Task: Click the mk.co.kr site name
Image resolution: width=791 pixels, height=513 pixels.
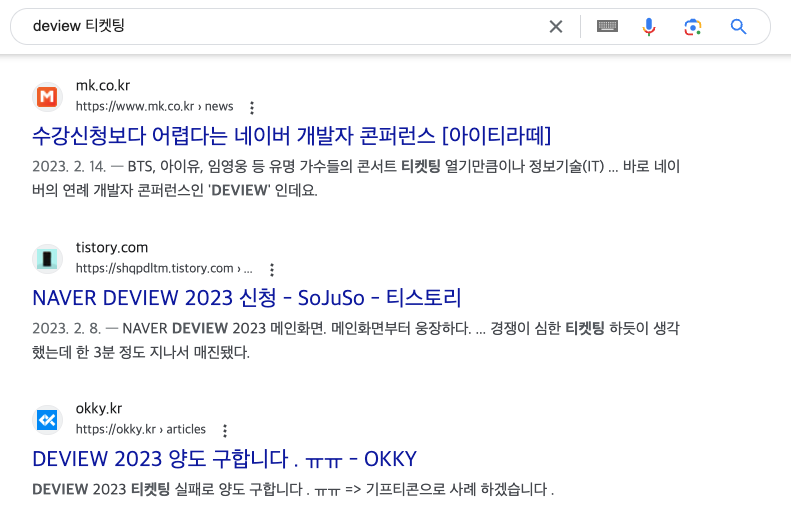Action: coord(103,86)
